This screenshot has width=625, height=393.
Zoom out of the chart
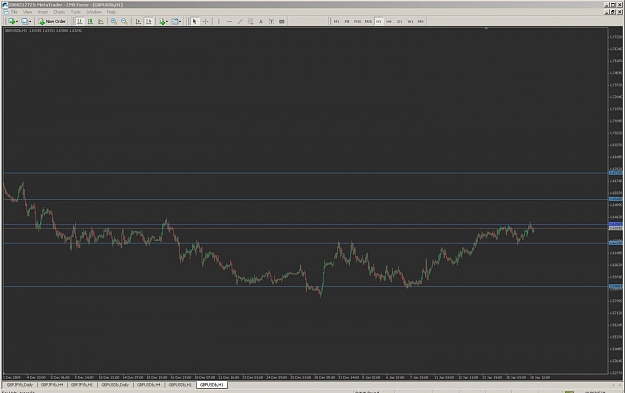point(124,22)
